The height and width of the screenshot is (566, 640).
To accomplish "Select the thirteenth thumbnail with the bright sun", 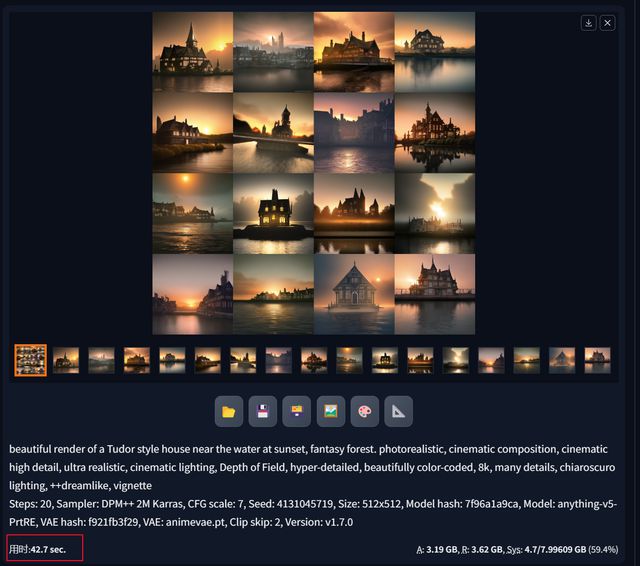I will (456, 360).
